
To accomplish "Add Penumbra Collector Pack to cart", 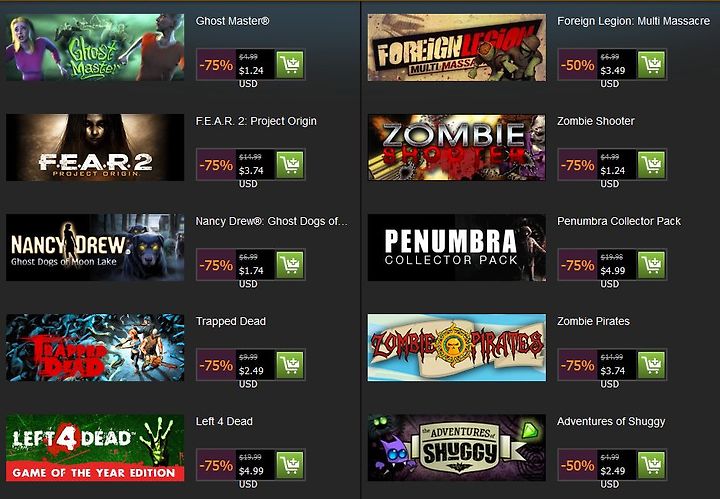I will tap(651, 265).
